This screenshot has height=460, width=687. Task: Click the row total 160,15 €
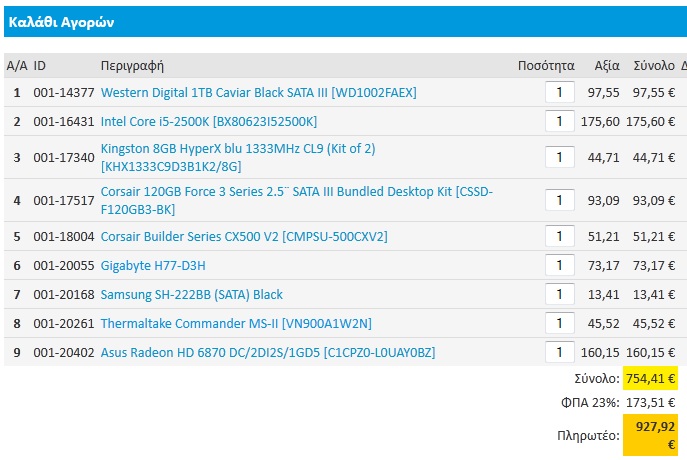tap(651, 352)
